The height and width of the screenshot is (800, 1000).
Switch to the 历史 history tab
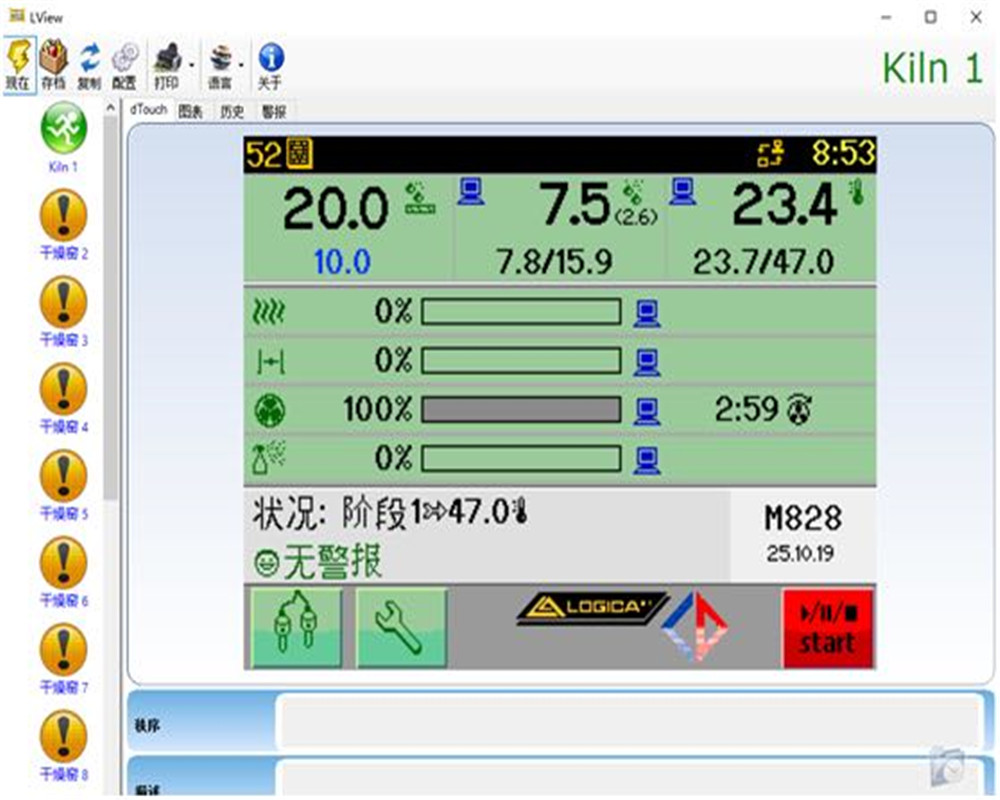pos(232,112)
